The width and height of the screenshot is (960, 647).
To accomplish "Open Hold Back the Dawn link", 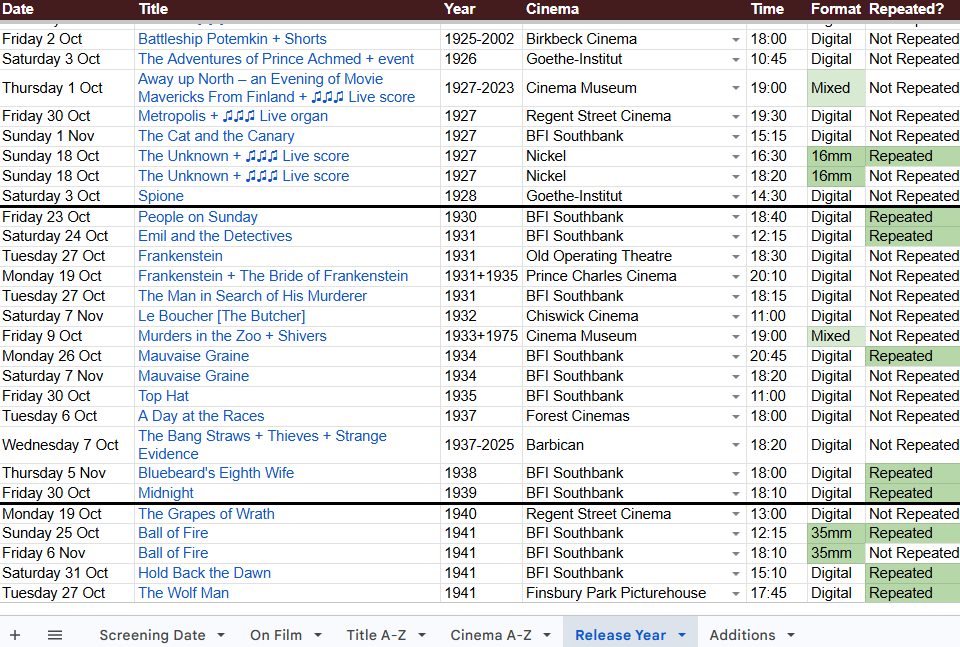I will coord(204,573).
